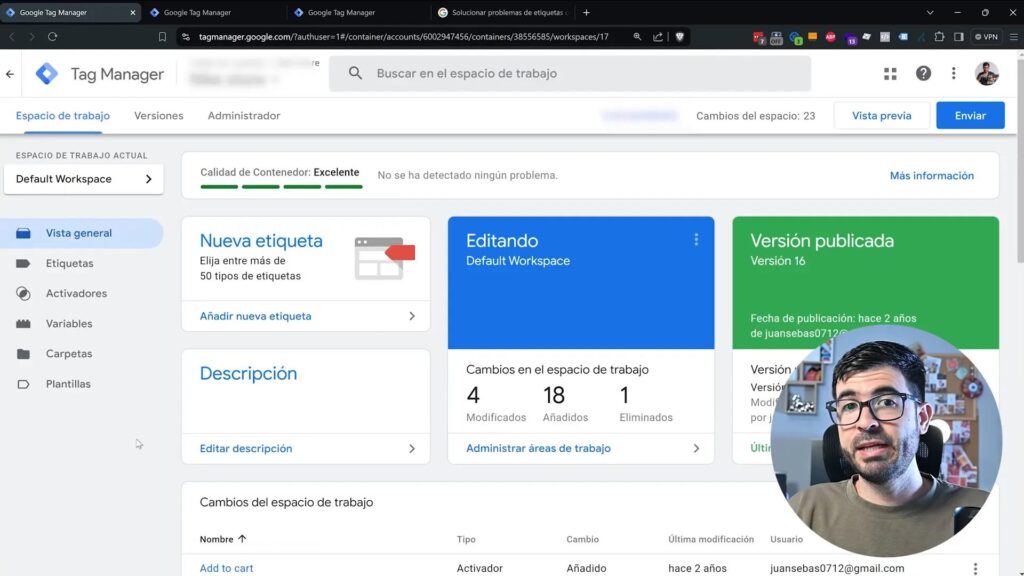Image resolution: width=1024 pixels, height=576 pixels.
Task: Click the Carpetas folder icon
Action: tap(24, 353)
